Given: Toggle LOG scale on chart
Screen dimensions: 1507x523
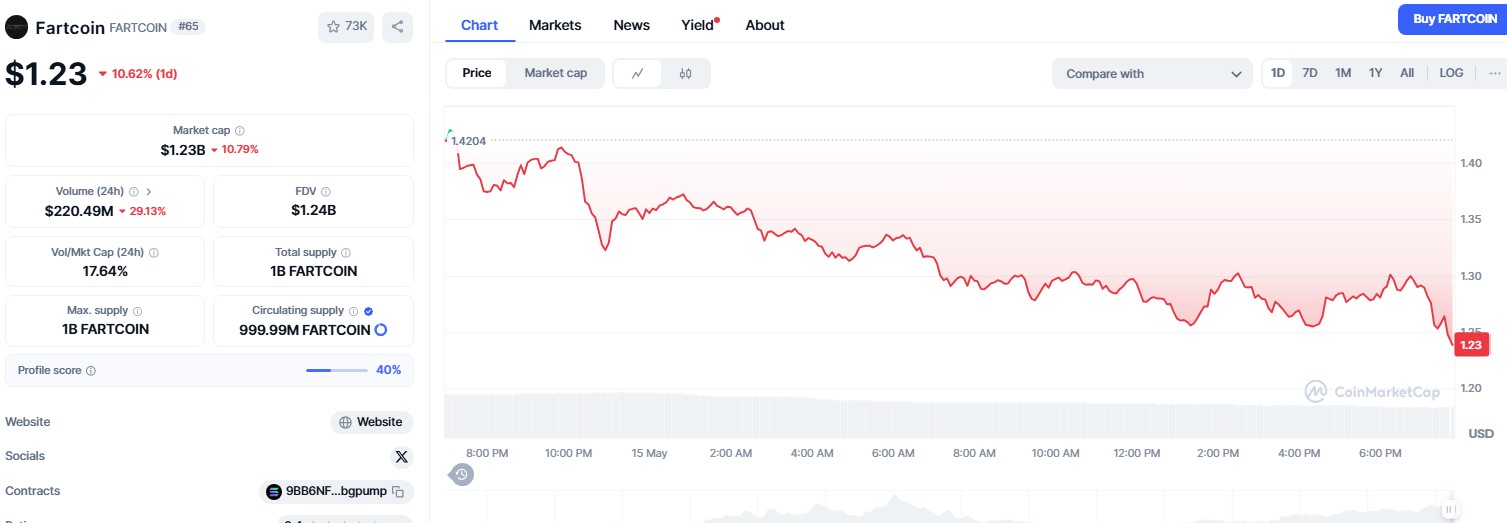Looking at the screenshot, I should [x=1451, y=73].
